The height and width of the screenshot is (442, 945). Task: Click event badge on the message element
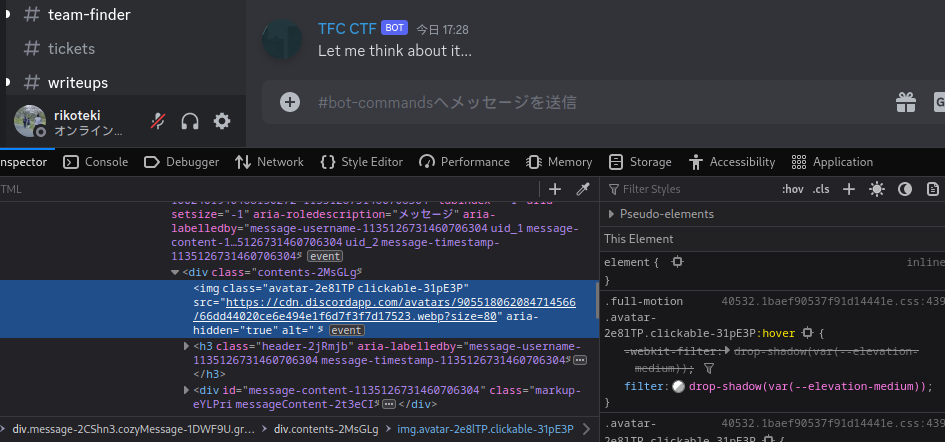[x=325, y=256]
